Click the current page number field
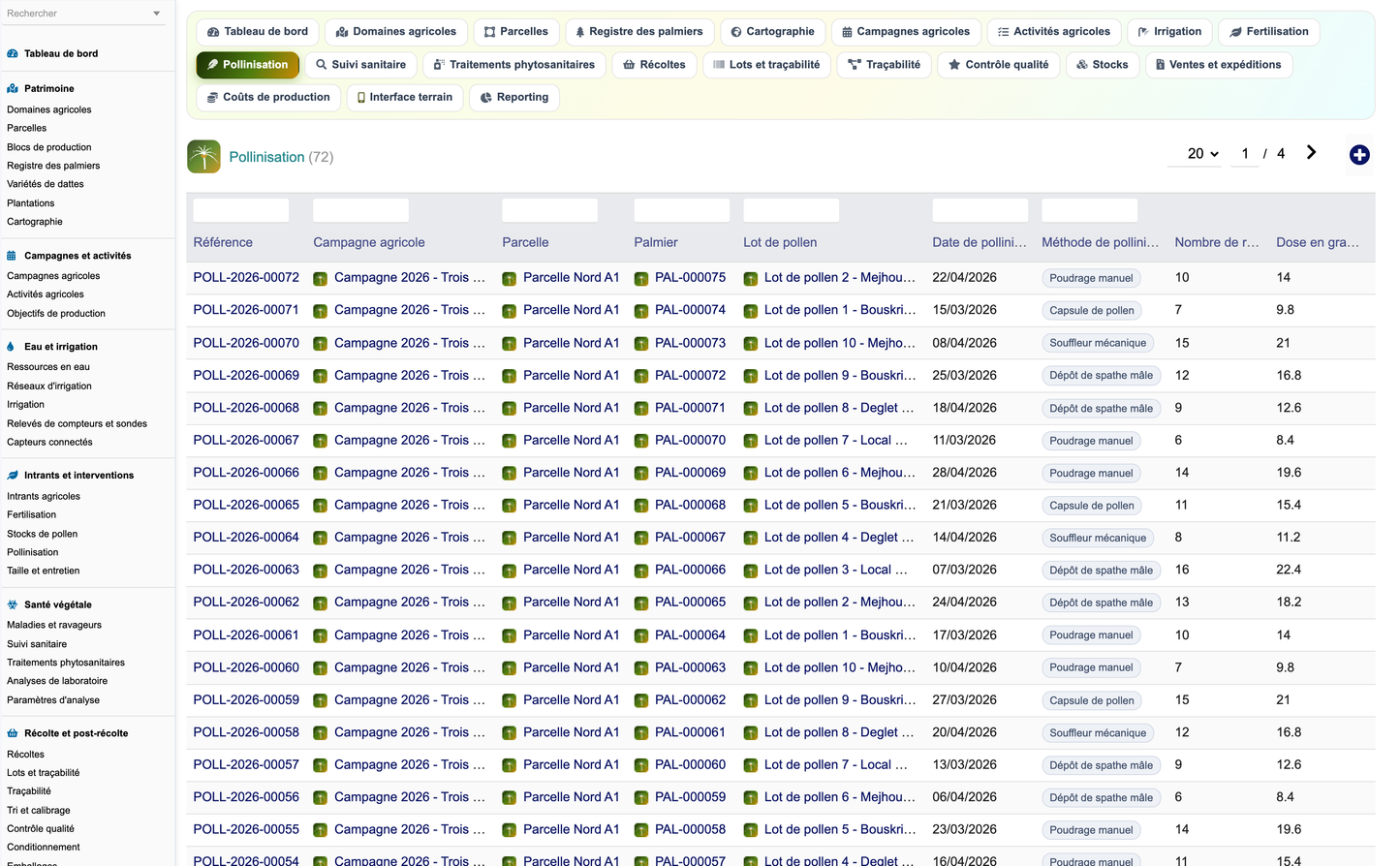This screenshot has height=866, width=1400. pyautogui.click(x=1245, y=154)
